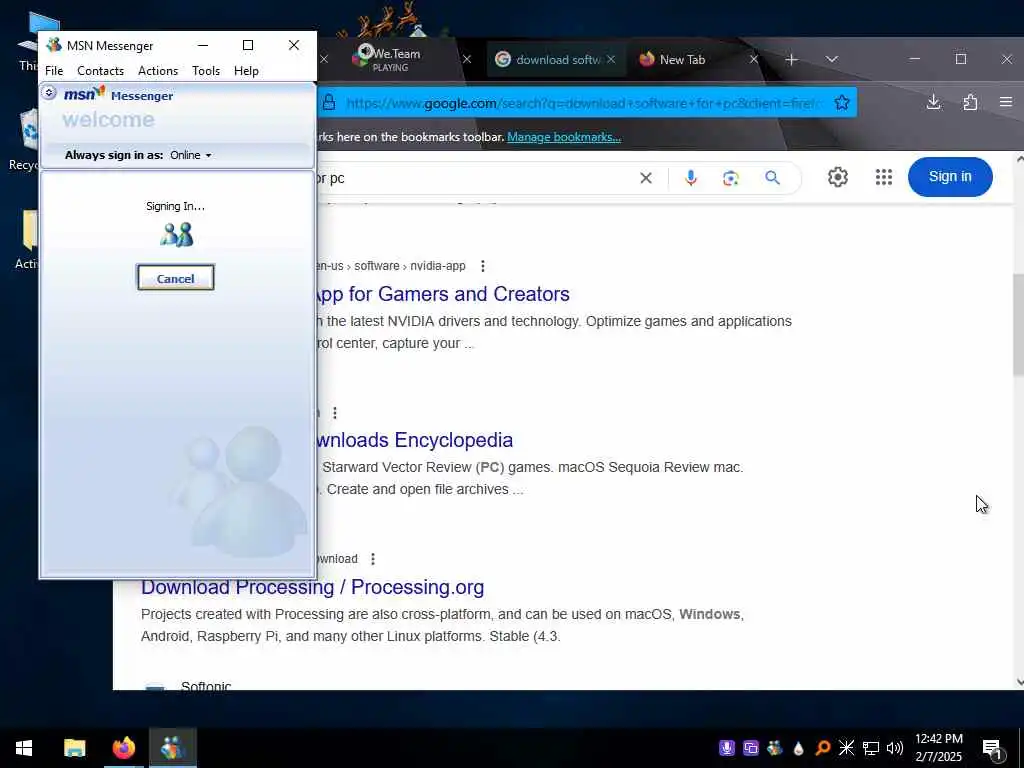The image size is (1024, 768).
Task: Open File Explorer from the taskbar
Action: (x=74, y=748)
